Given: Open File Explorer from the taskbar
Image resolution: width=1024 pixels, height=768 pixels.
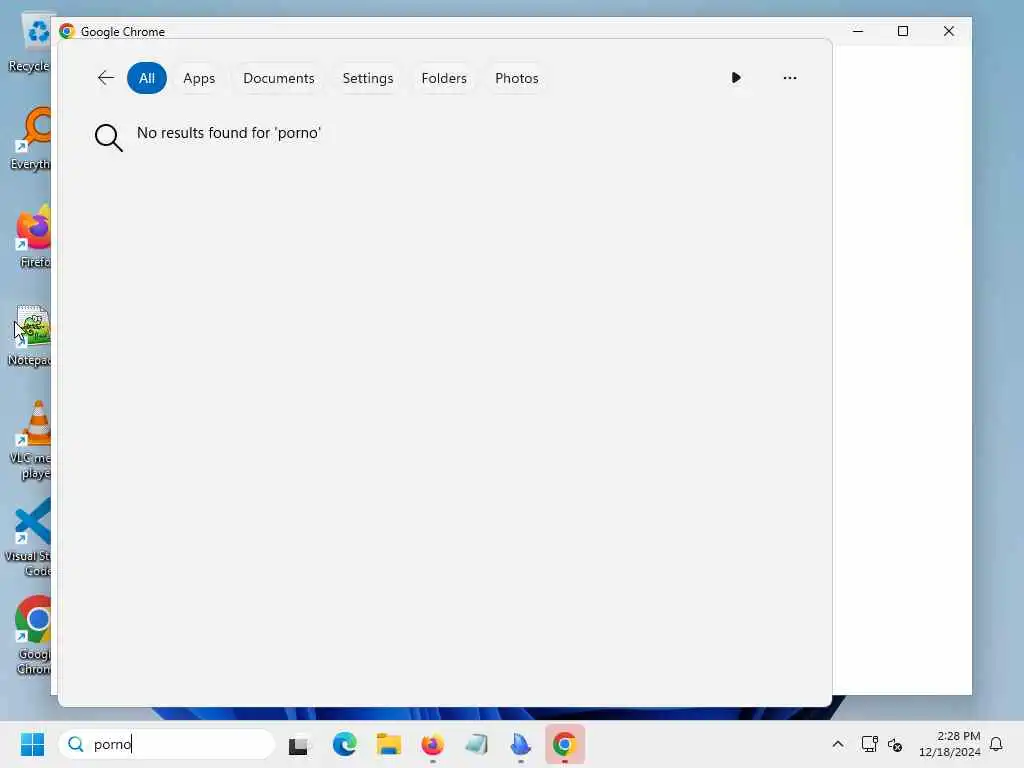Looking at the screenshot, I should [x=389, y=744].
